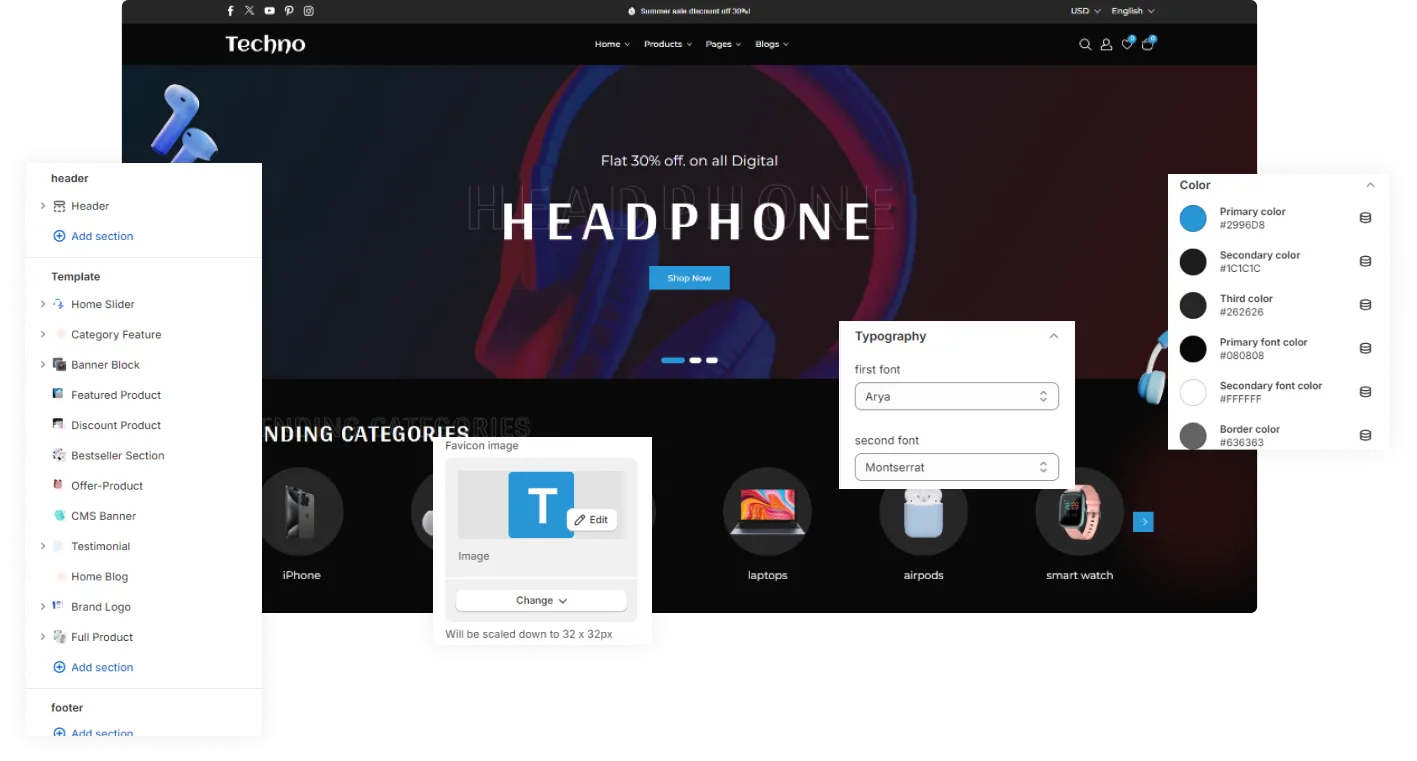Open the shopping cart icon
The width and height of the screenshot is (1417, 761).
1148,44
